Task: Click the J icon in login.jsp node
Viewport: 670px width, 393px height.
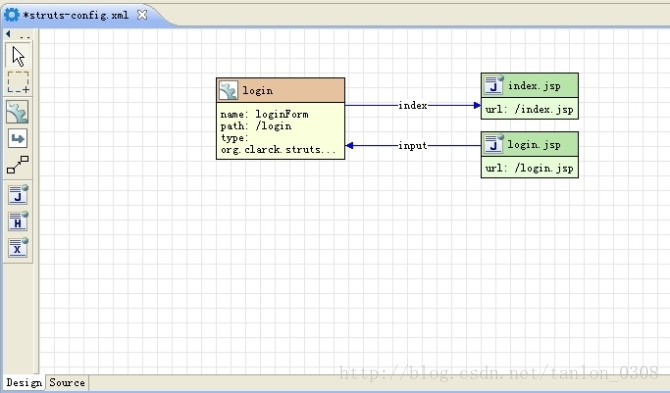Action: [494, 144]
